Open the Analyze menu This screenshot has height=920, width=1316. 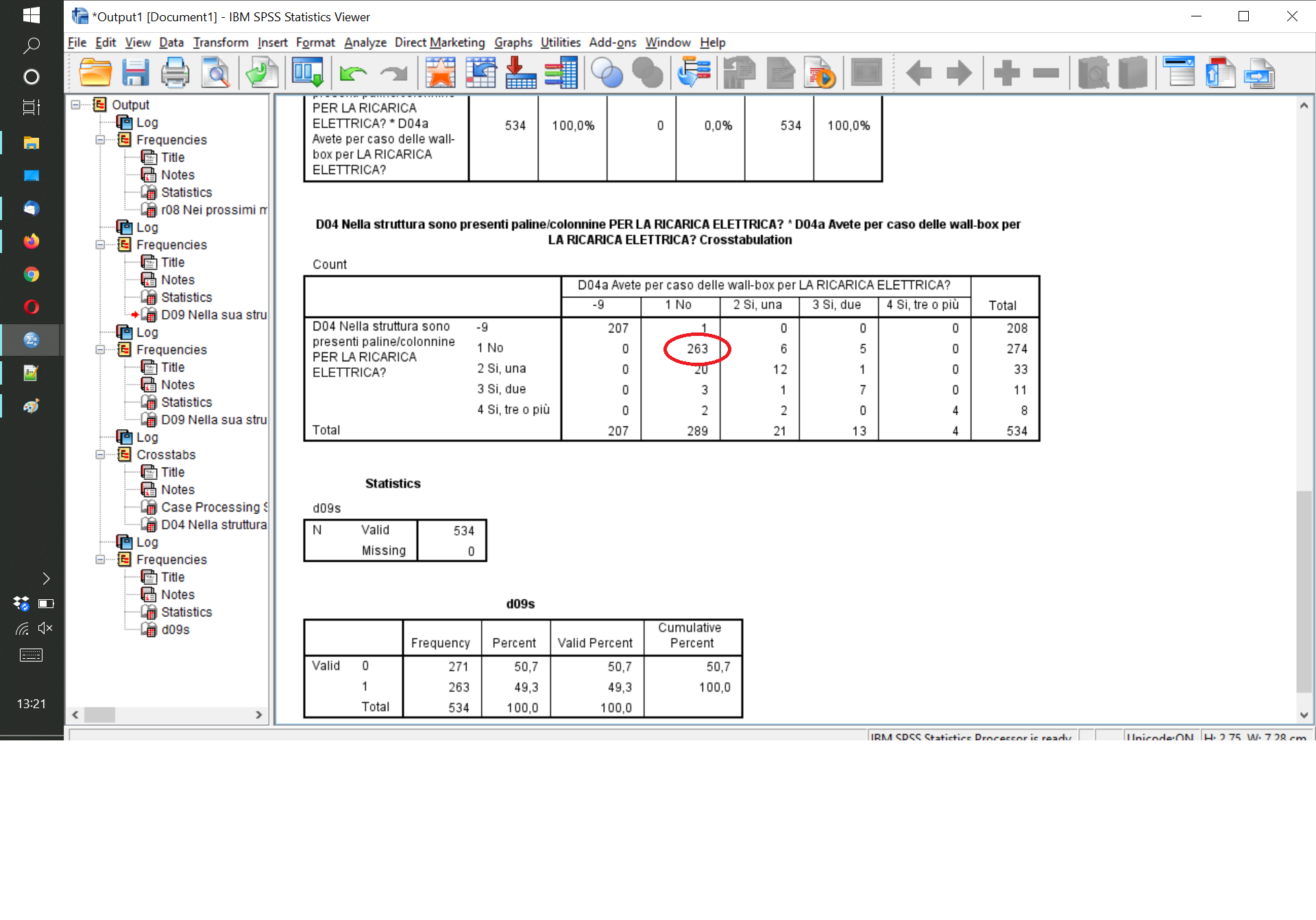[365, 43]
